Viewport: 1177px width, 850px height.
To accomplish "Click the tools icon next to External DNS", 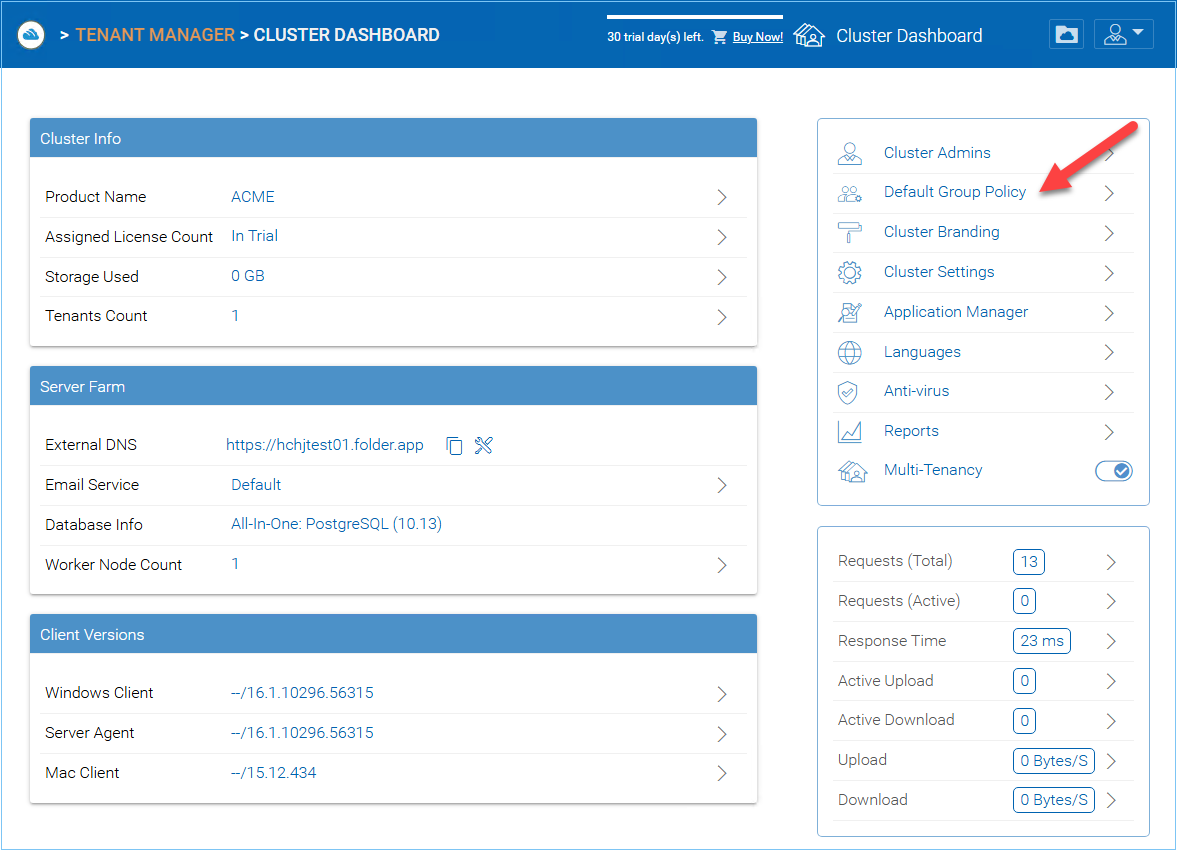I will click(483, 445).
